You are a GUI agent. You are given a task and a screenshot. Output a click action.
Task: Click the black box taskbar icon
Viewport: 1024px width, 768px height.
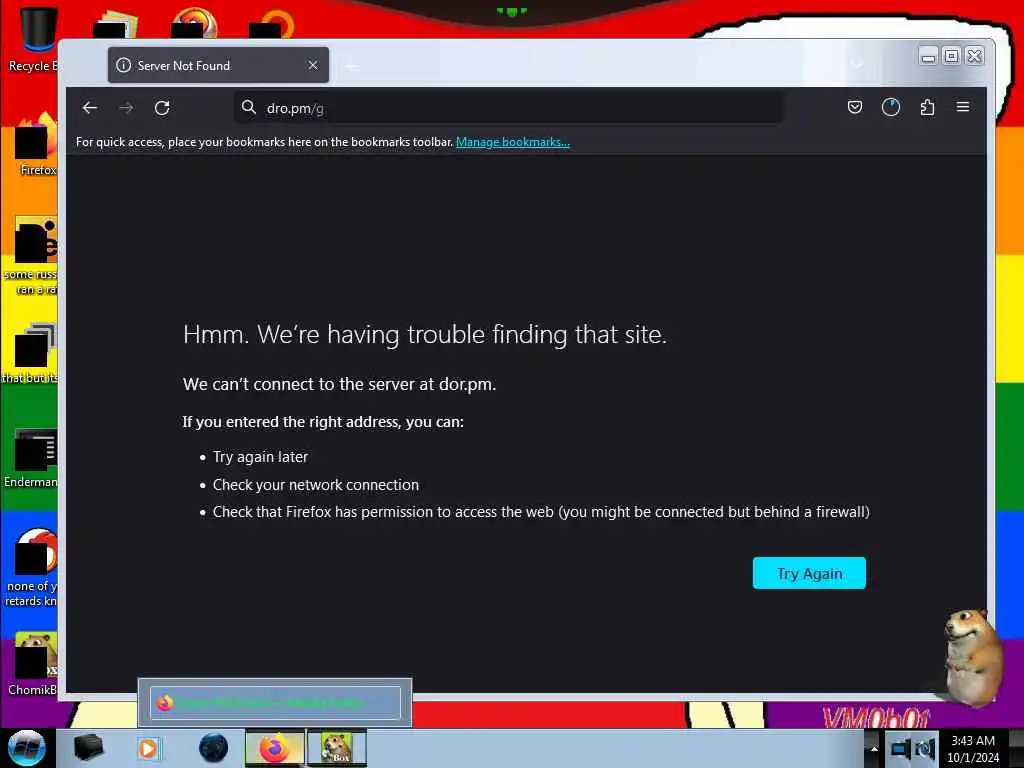tap(88, 748)
